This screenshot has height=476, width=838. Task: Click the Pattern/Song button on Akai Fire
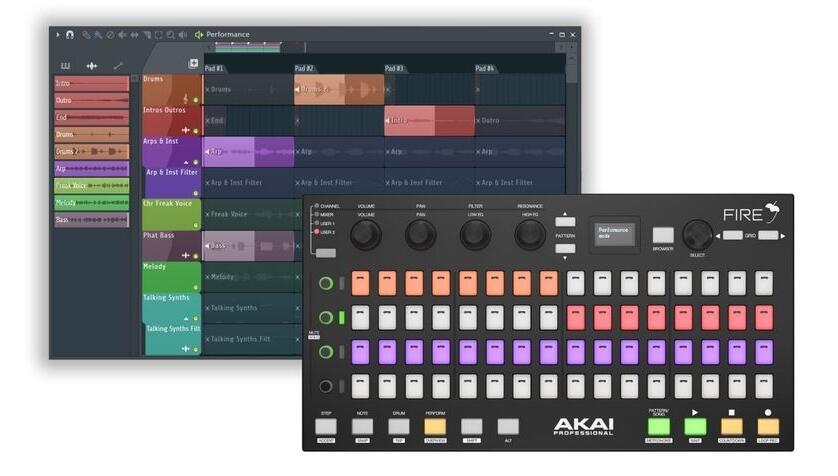click(x=658, y=426)
